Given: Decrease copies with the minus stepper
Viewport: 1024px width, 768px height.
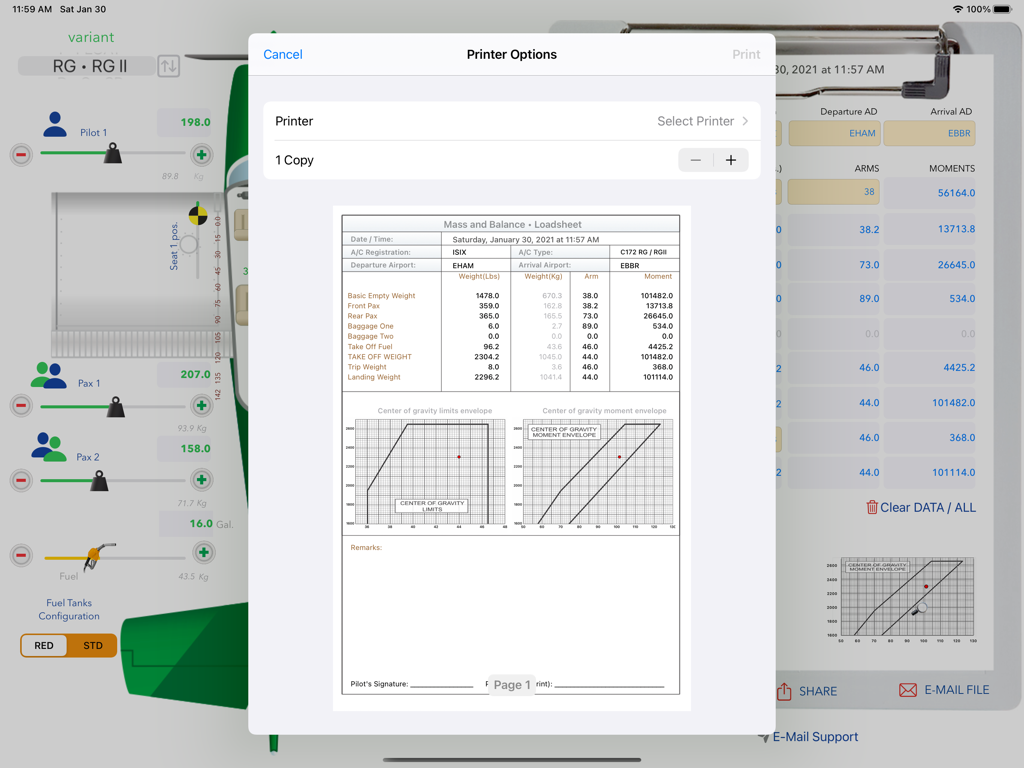Looking at the screenshot, I should tap(696, 159).
